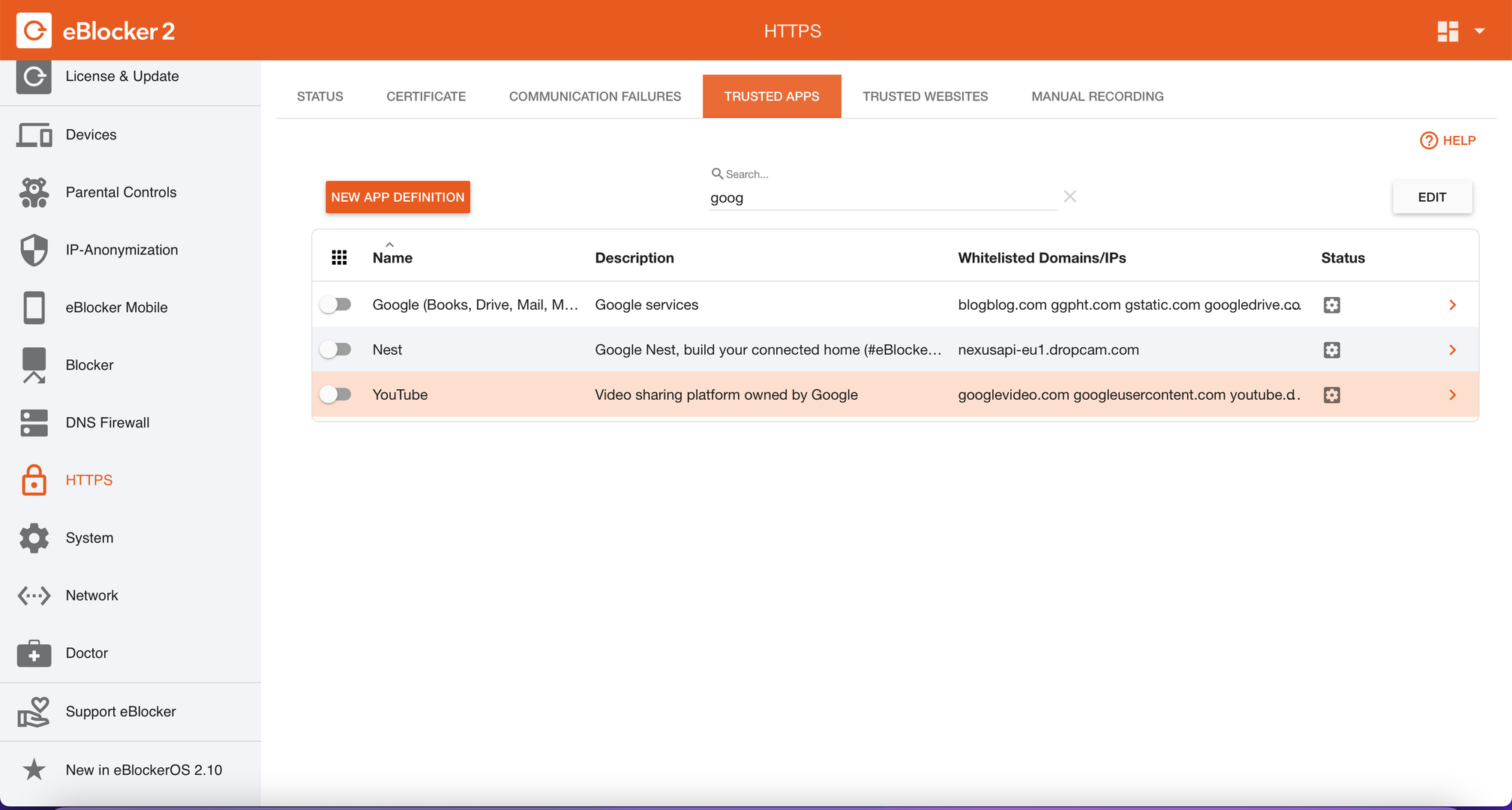The image size is (1512, 810).
Task: Open the Nest row details chevron
Action: (x=1453, y=349)
